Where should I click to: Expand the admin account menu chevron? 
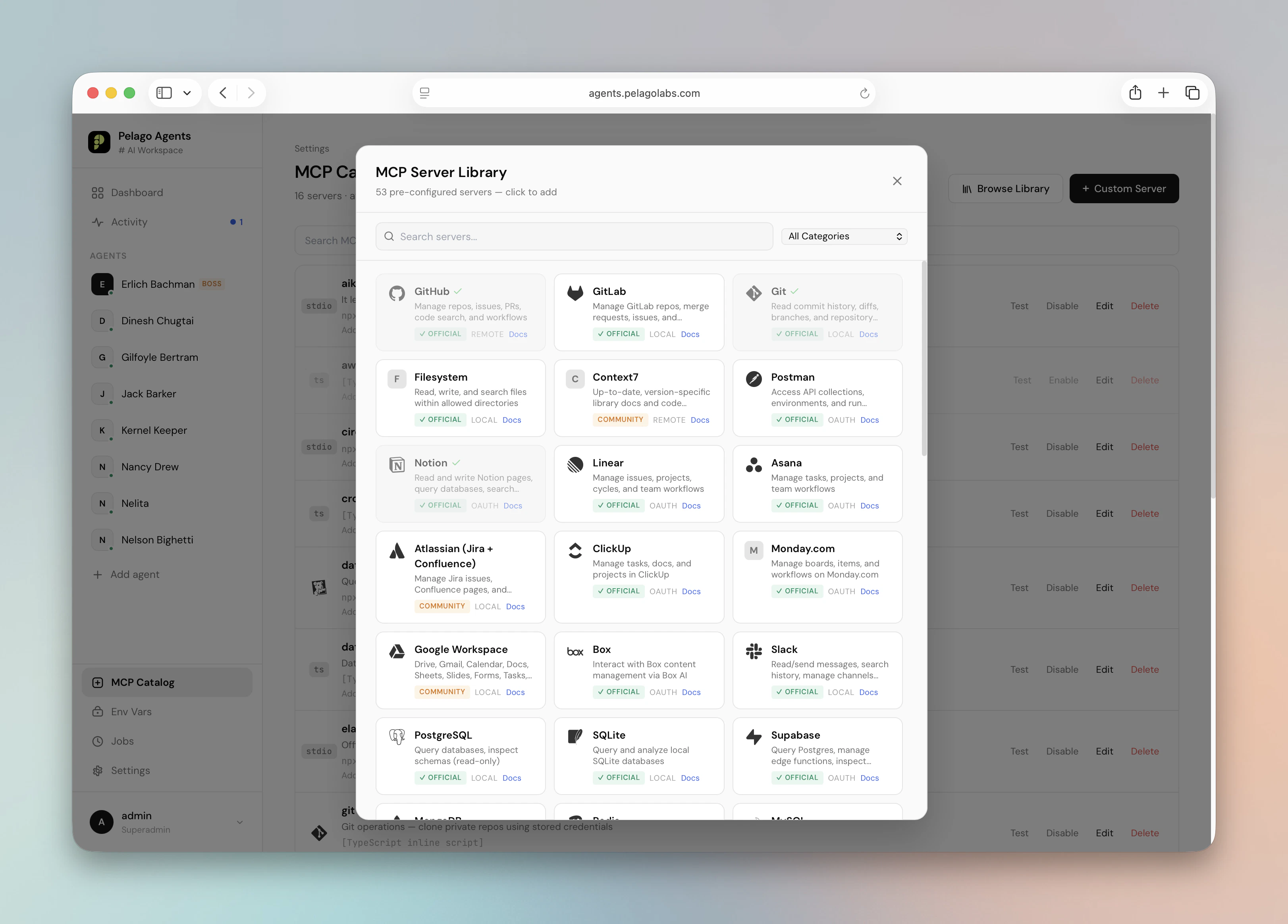[x=240, y=822]
